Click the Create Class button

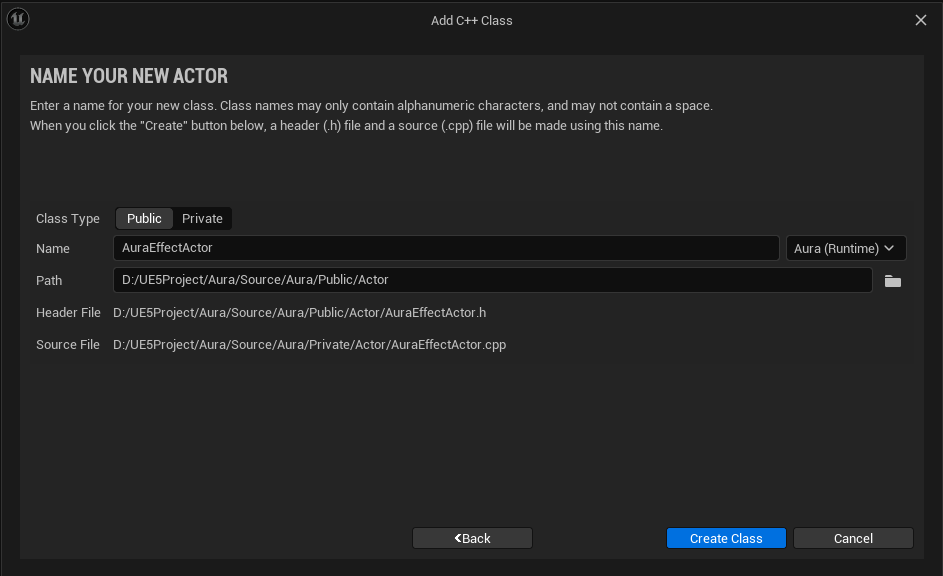coord(726,538)
